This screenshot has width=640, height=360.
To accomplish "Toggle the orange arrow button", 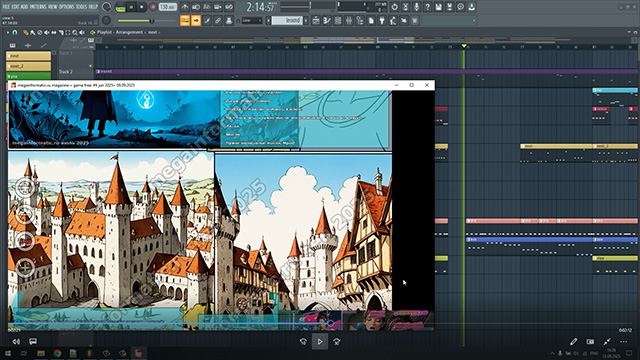I will click(x=196, y=20).
